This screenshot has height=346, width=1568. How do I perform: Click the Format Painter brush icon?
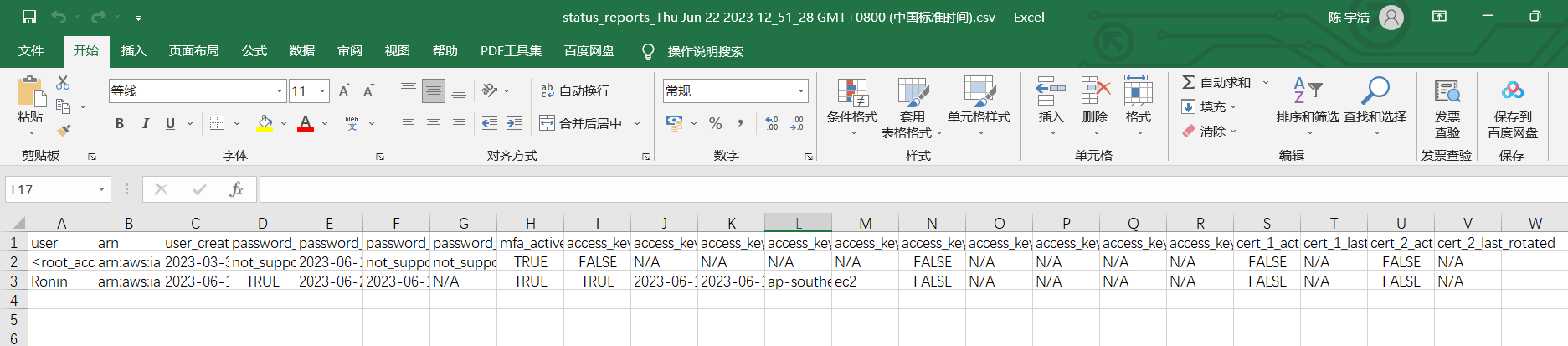(x=63, y=131)
